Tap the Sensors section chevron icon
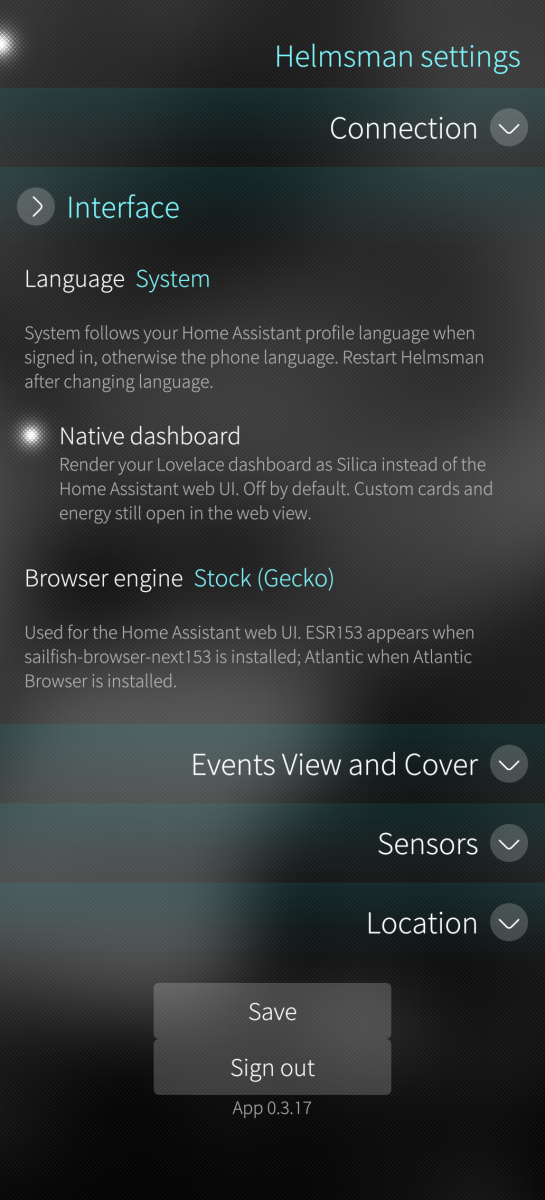 coord(509,844)
